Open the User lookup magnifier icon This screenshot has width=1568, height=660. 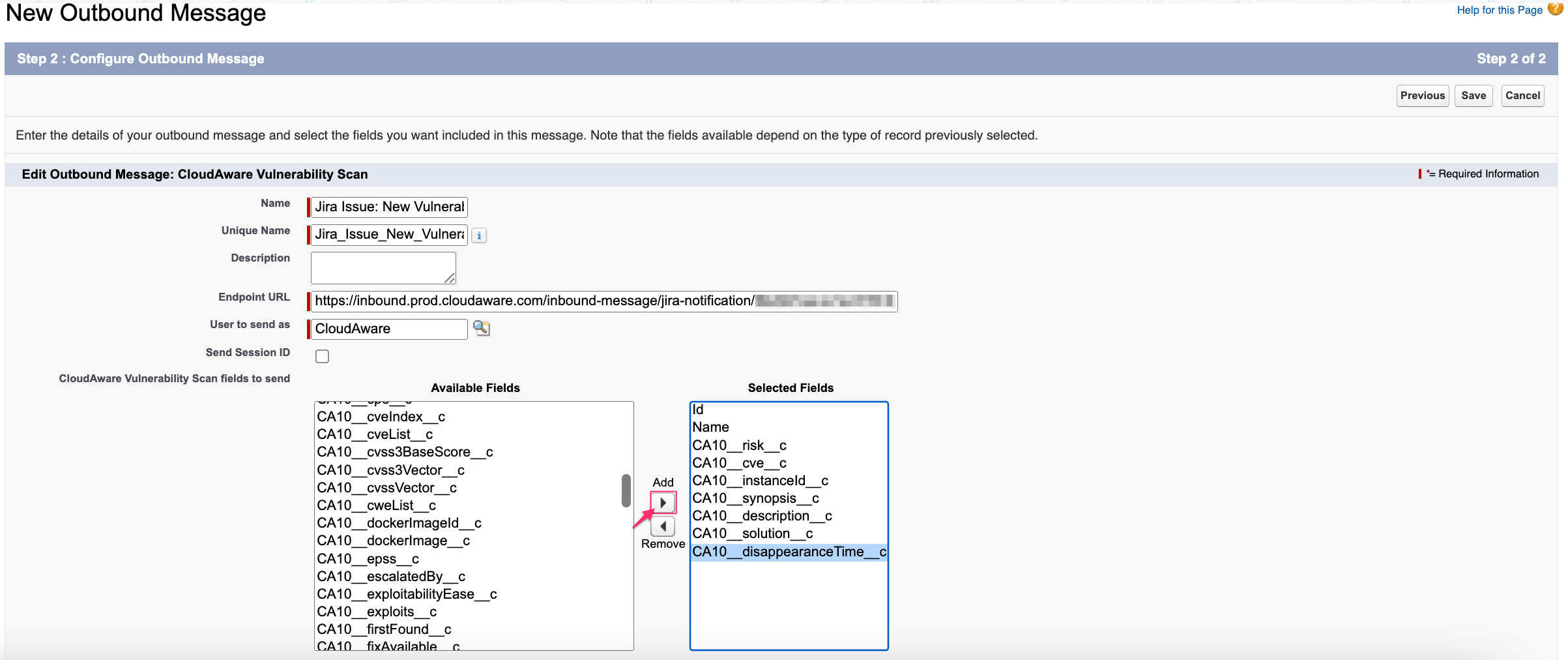tap(482, 329)
